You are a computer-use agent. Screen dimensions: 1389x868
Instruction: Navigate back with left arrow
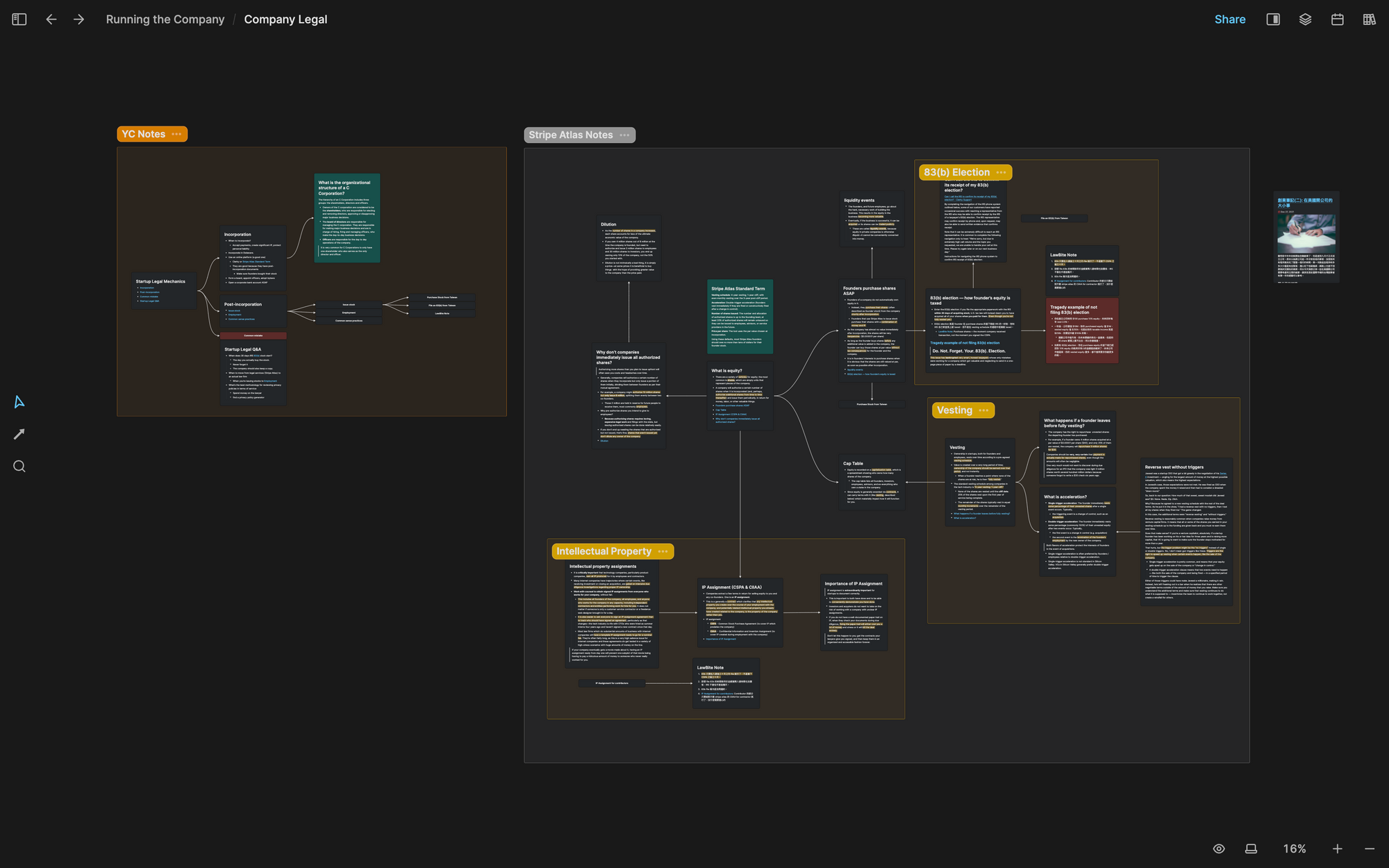pyautogui.click(x=51, y=19)
